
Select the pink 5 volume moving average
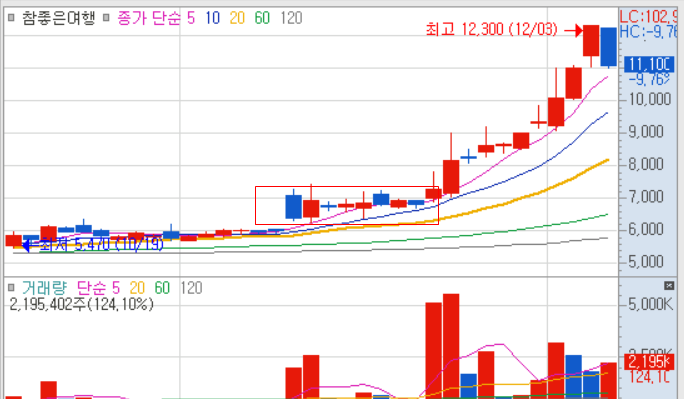point(116,288)
